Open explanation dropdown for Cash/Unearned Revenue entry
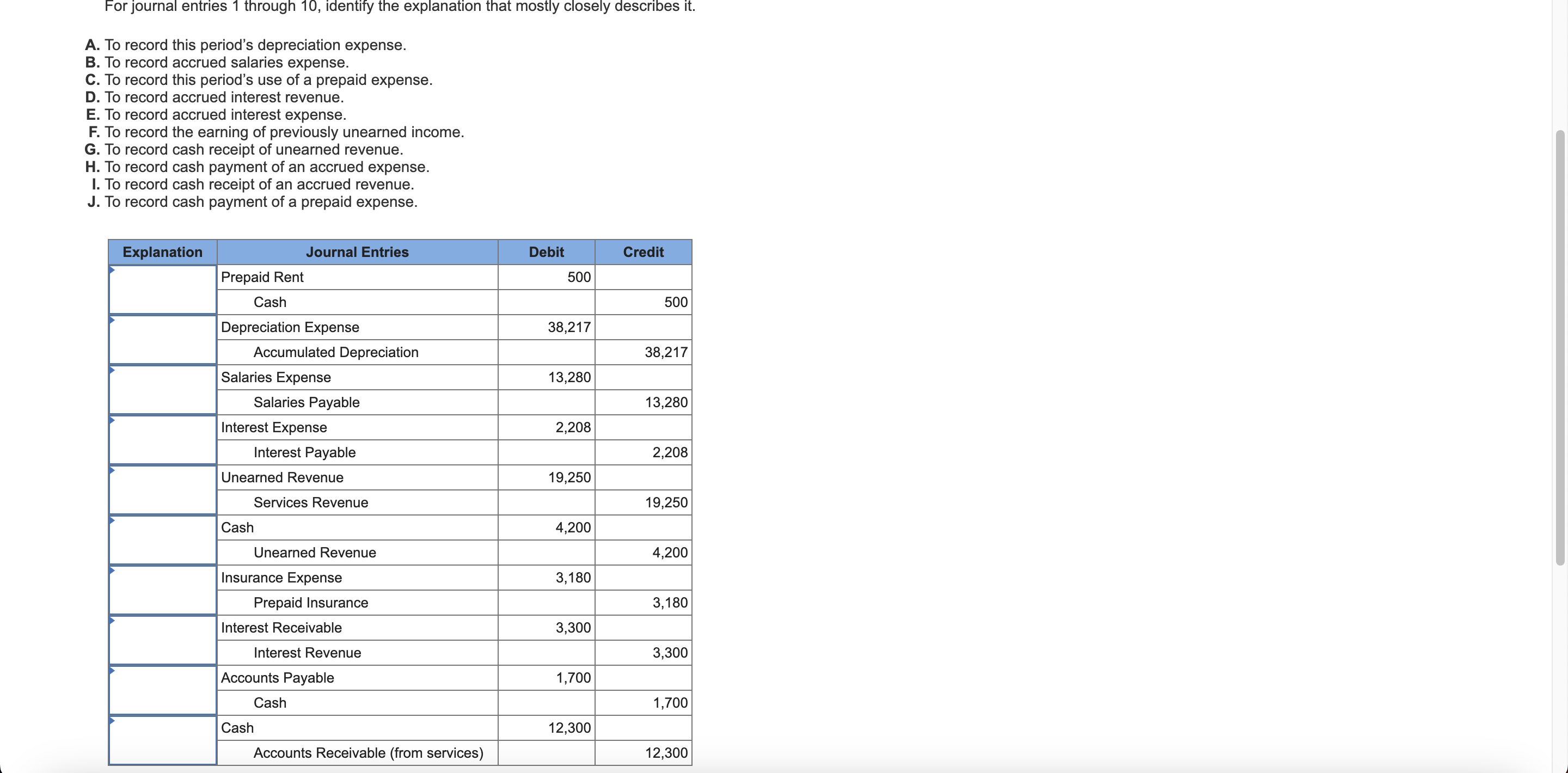The image size is (1568, 773). point(163,540)
